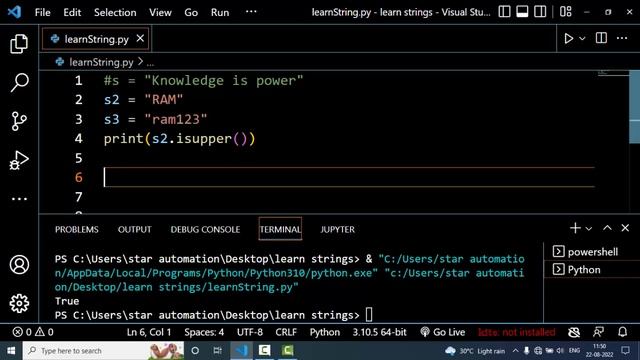Viewport: 640px width, 360px height.
Task: Open the View menu
Action: point(160,12)
